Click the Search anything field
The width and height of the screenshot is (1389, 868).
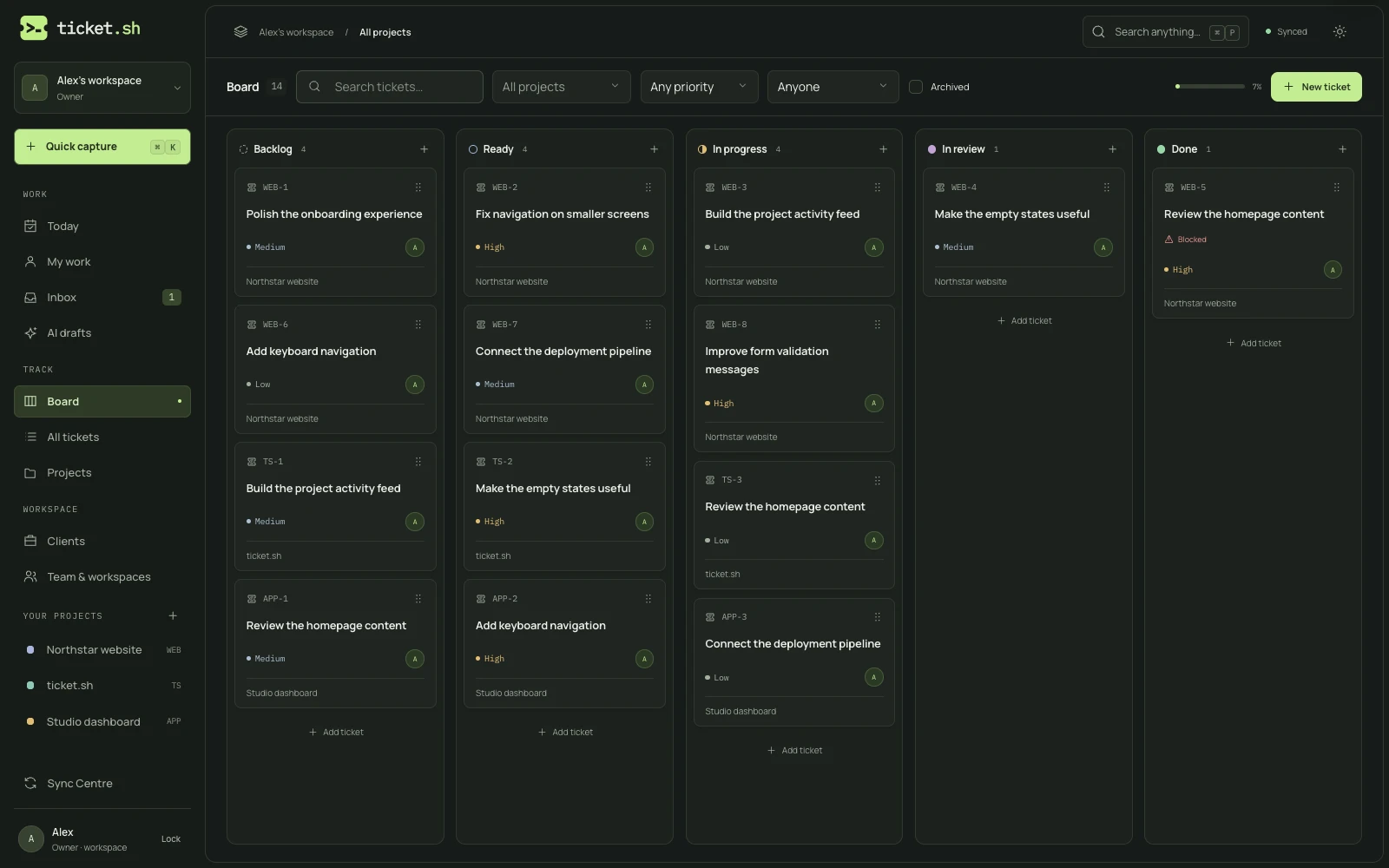pos(1166,32)
